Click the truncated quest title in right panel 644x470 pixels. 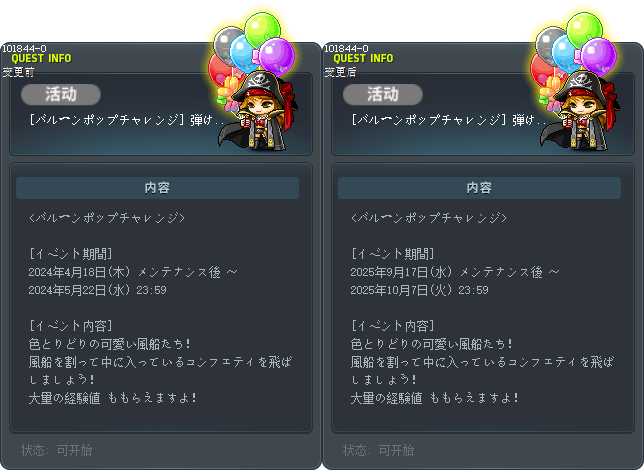point(449,120)
